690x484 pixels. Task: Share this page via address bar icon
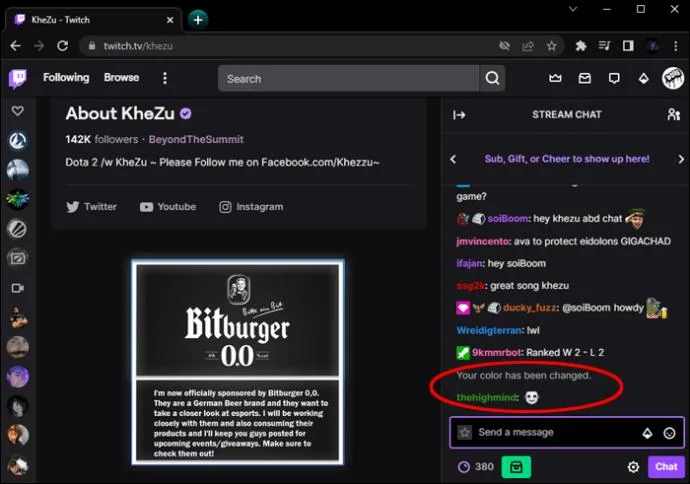click(x=528, y=46)
